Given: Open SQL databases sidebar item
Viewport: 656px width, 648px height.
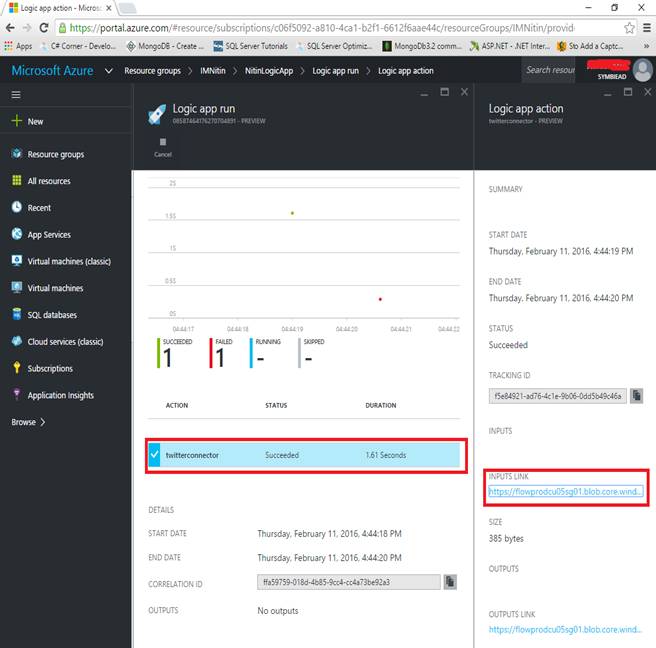Looking at the screenshot, I should (52, 315).
